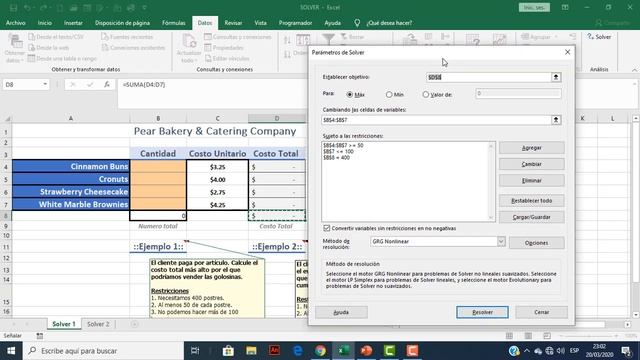Click the Save icon in quick access toolbar
This screenshot has height=360, width=640.
coord(13,7)
